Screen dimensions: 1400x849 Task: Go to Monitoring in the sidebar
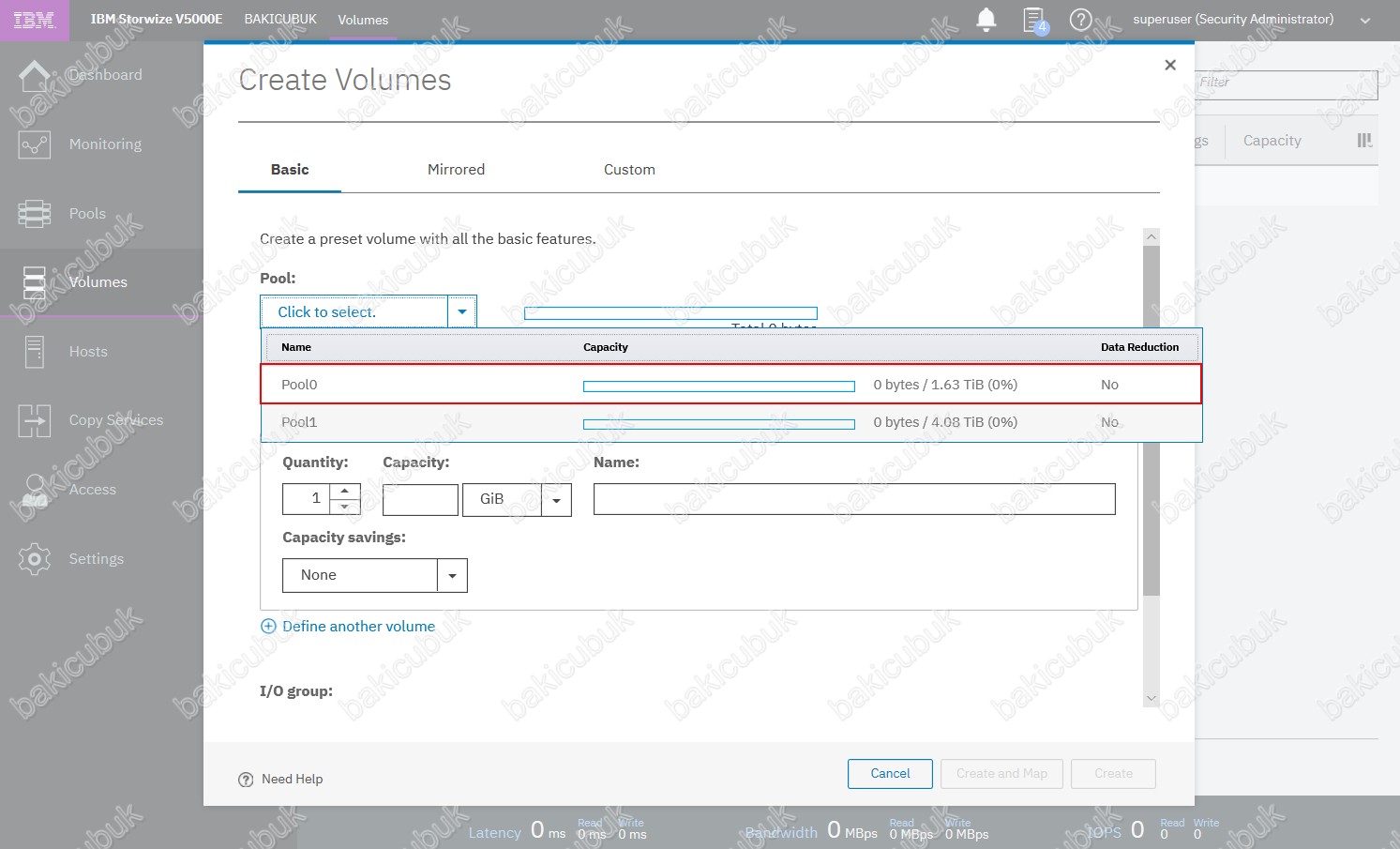click(105, 144)
